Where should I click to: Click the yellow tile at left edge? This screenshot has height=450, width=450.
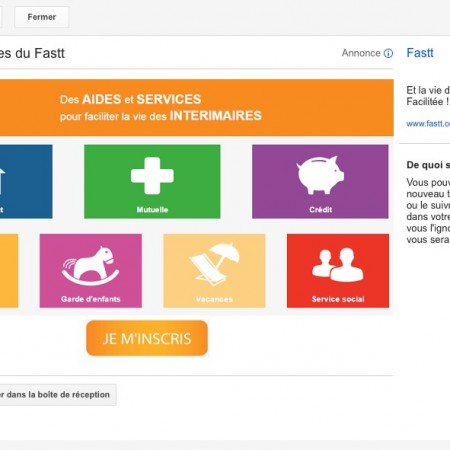9,271
